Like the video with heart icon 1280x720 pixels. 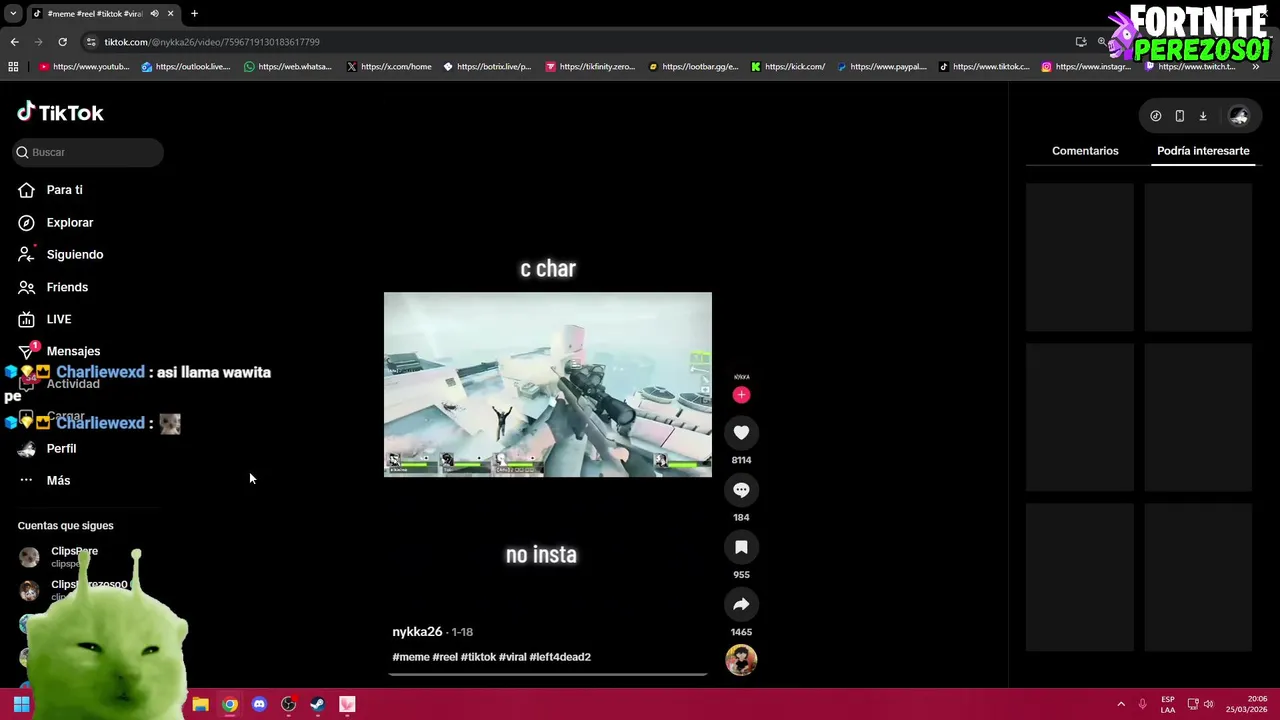pyautogui.click(x=741, y=432)
